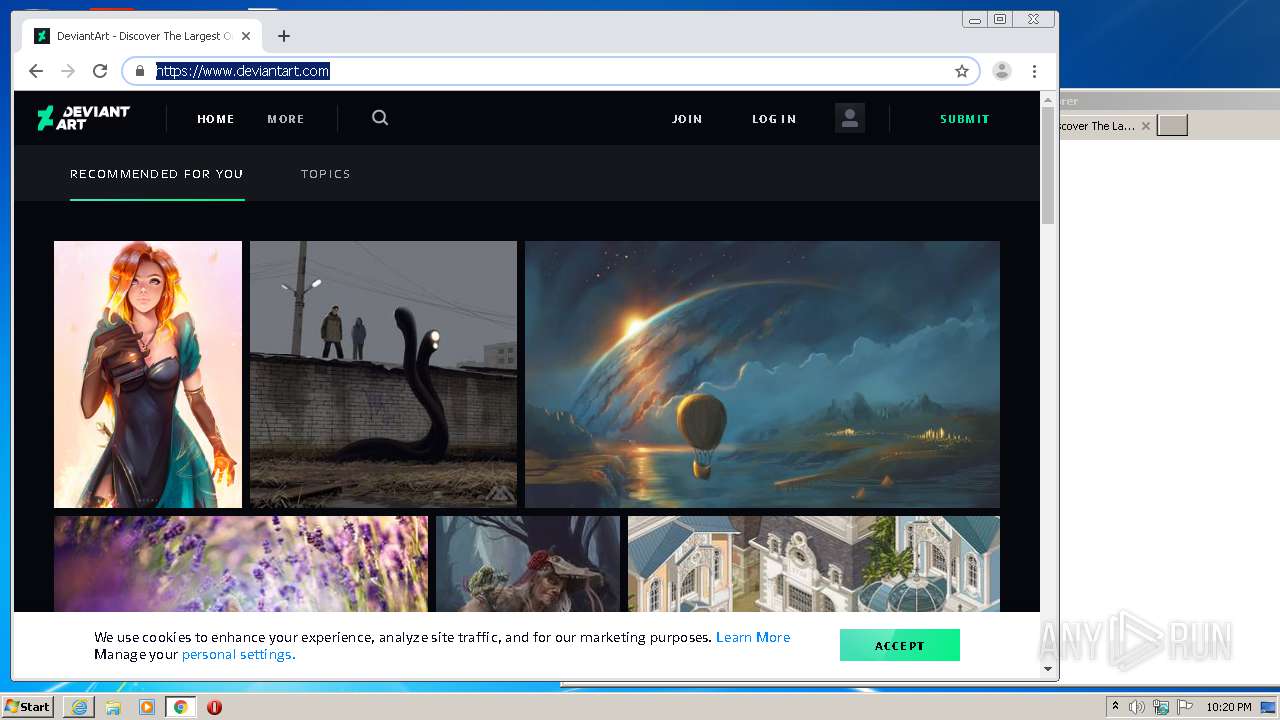The height and width of the screenshot is (720, 1280).
Task: Click the green SUBMIT button
Action: click(x=964, y=119)
